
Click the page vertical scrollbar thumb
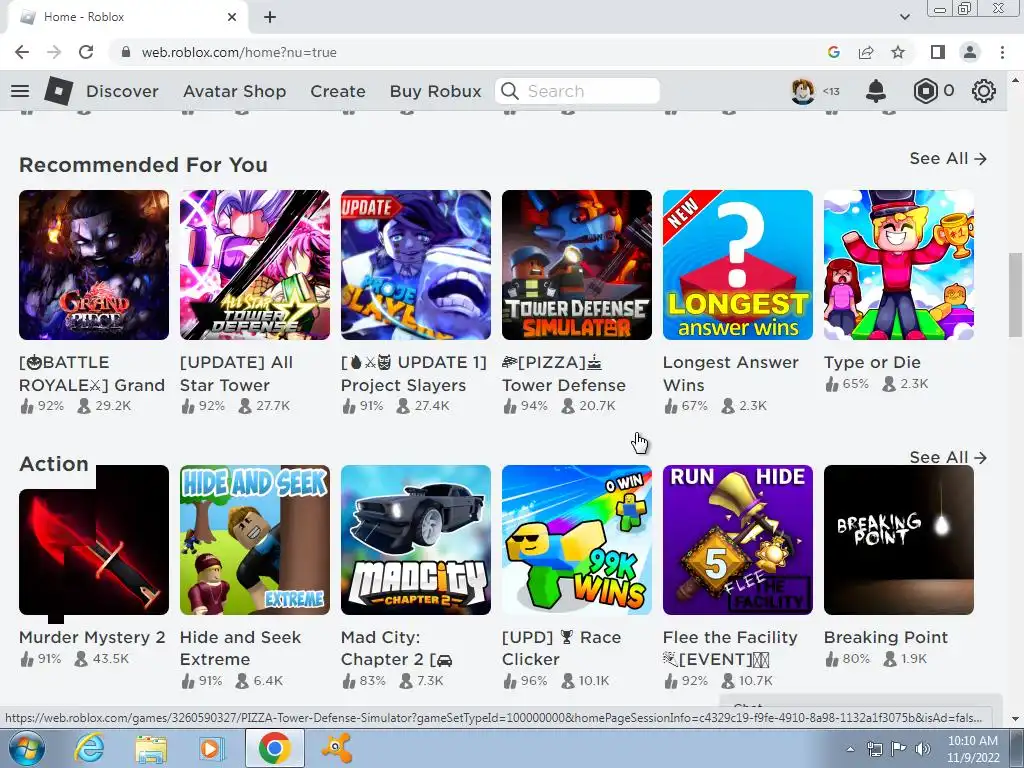tap(1015, 295)
